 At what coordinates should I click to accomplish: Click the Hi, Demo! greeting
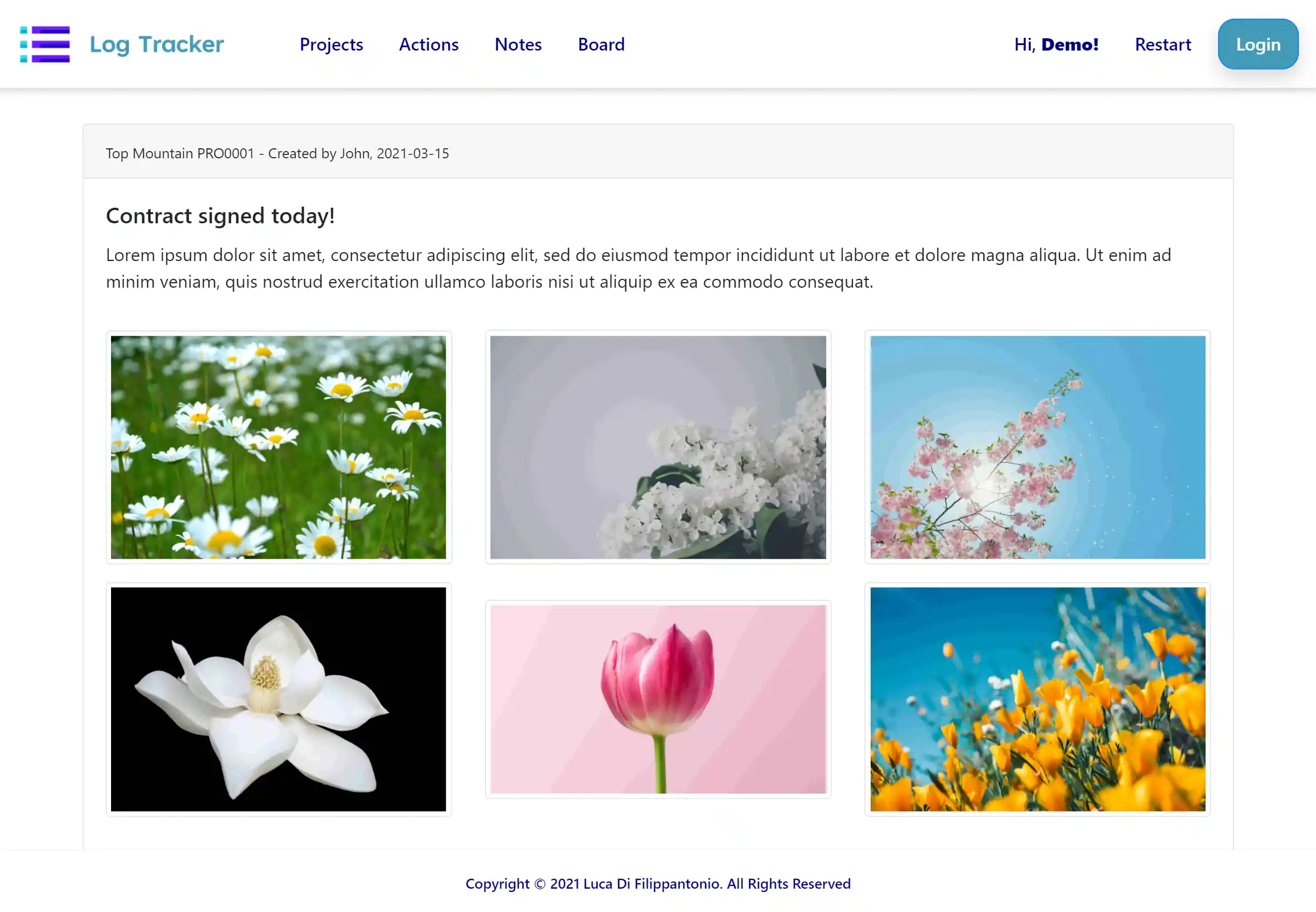(1056, 44)
